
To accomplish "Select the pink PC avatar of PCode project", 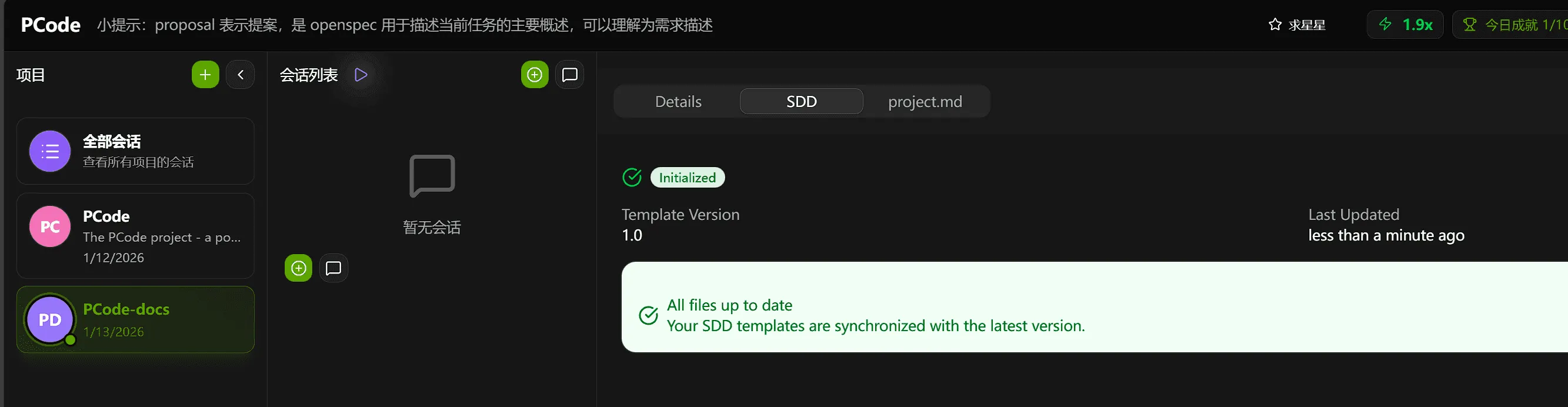I will click(x=49, y=226).
